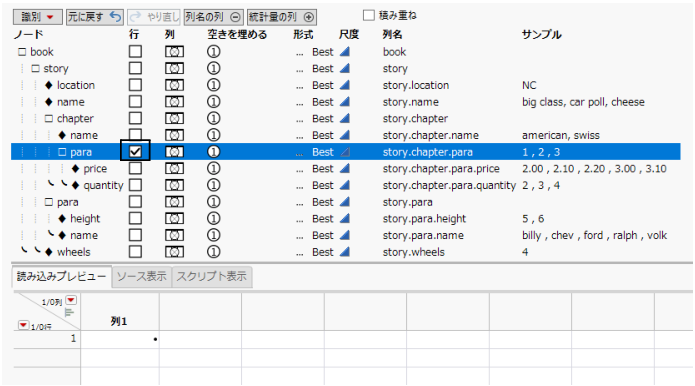Click the diamond icon beside height node
The image size is (695, 386).
pos(62,218)
